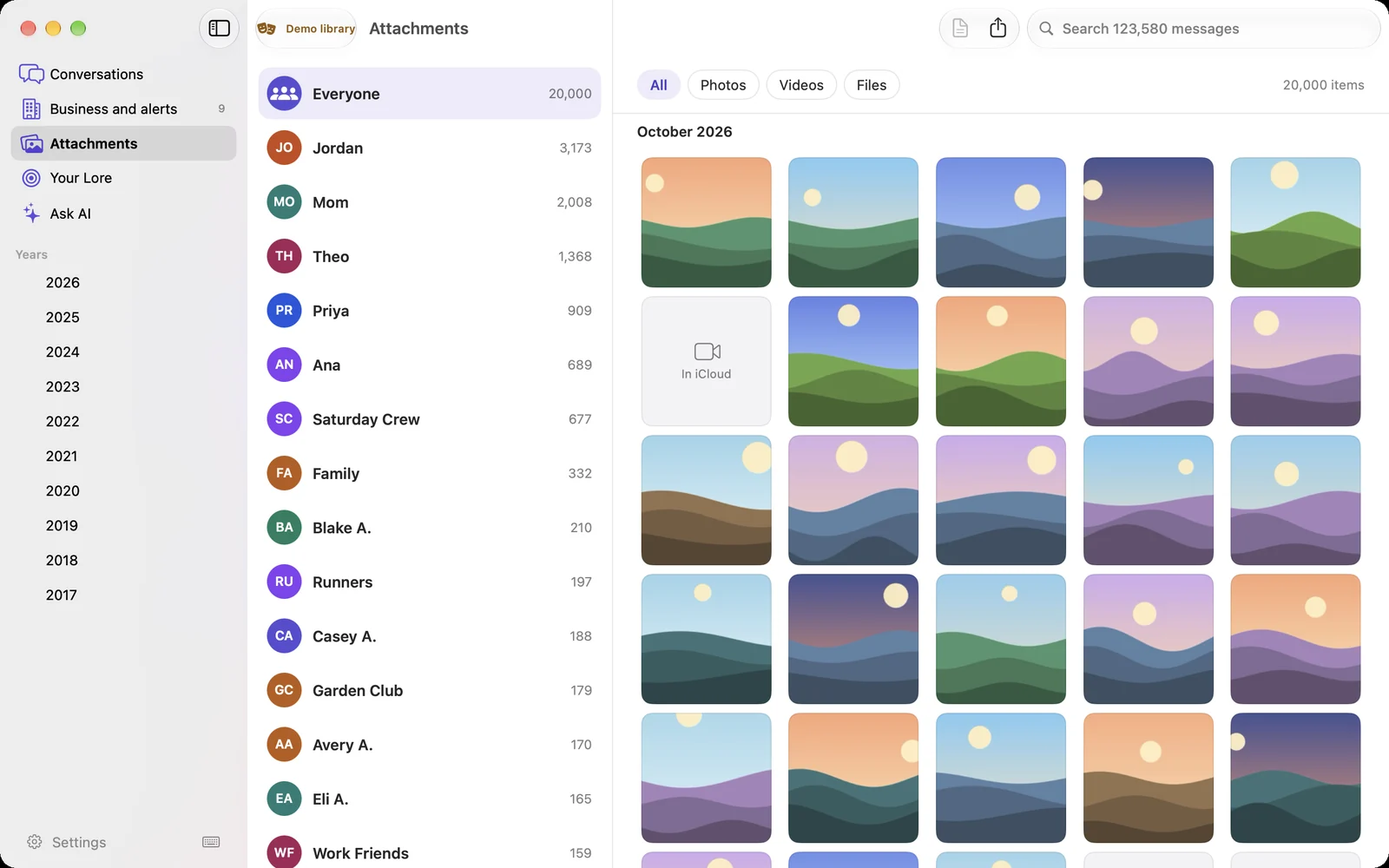Toggle the sidebar panel icon

tap(219, 29)
